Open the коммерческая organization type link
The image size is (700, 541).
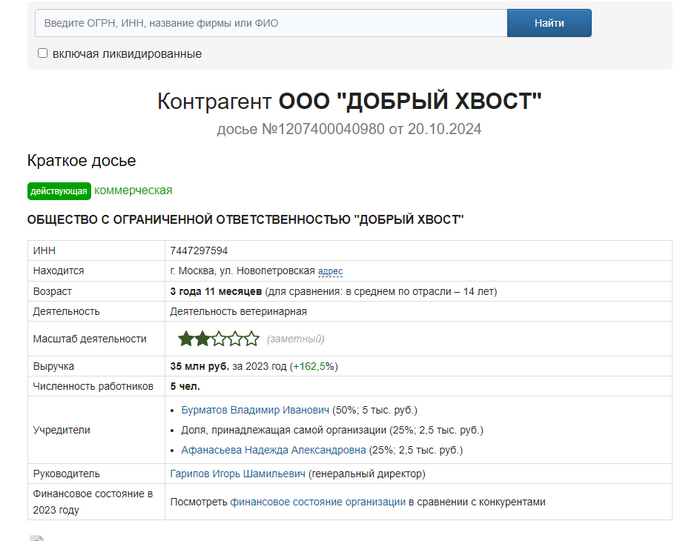[133, 190]
